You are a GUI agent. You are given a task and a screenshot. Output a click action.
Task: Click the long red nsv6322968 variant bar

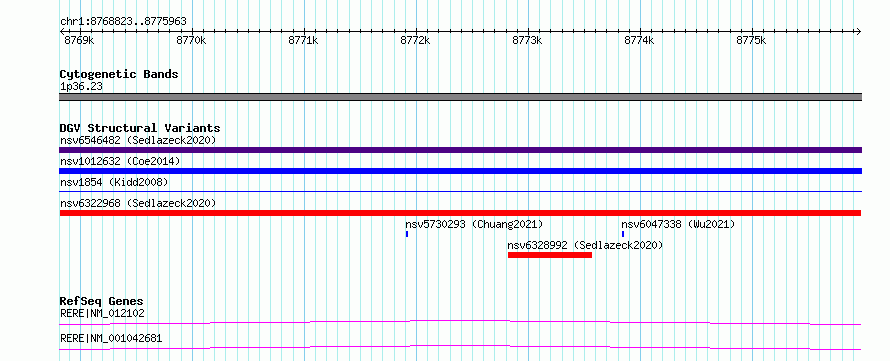click(460, 213)
